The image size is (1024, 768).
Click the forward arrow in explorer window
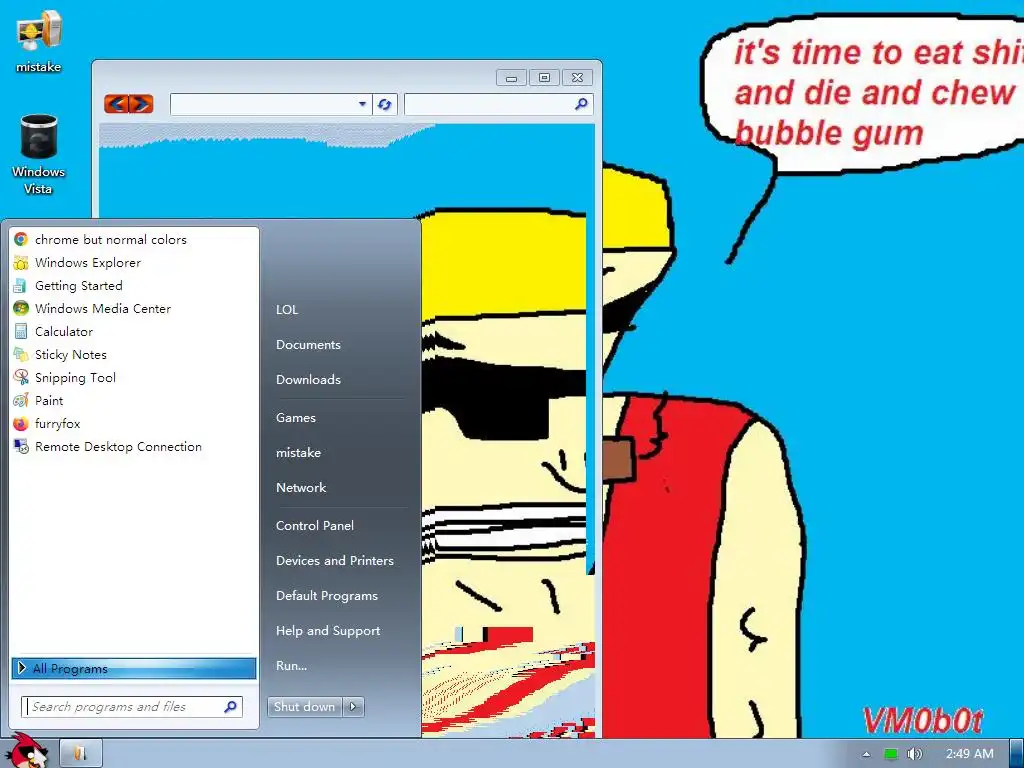[x=141, y=104]
